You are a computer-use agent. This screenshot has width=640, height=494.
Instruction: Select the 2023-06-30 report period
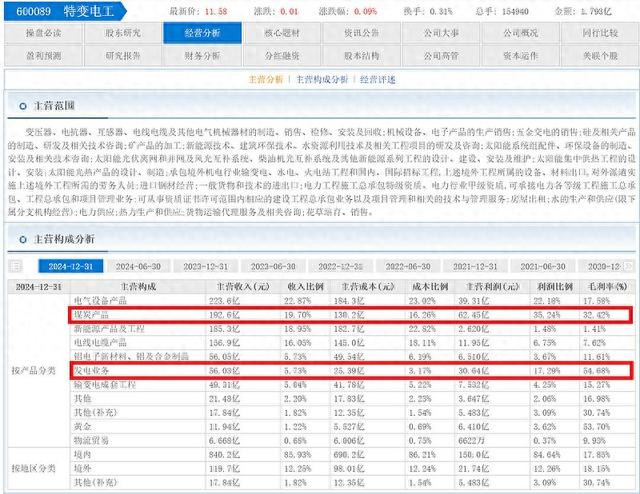(273, 267)
